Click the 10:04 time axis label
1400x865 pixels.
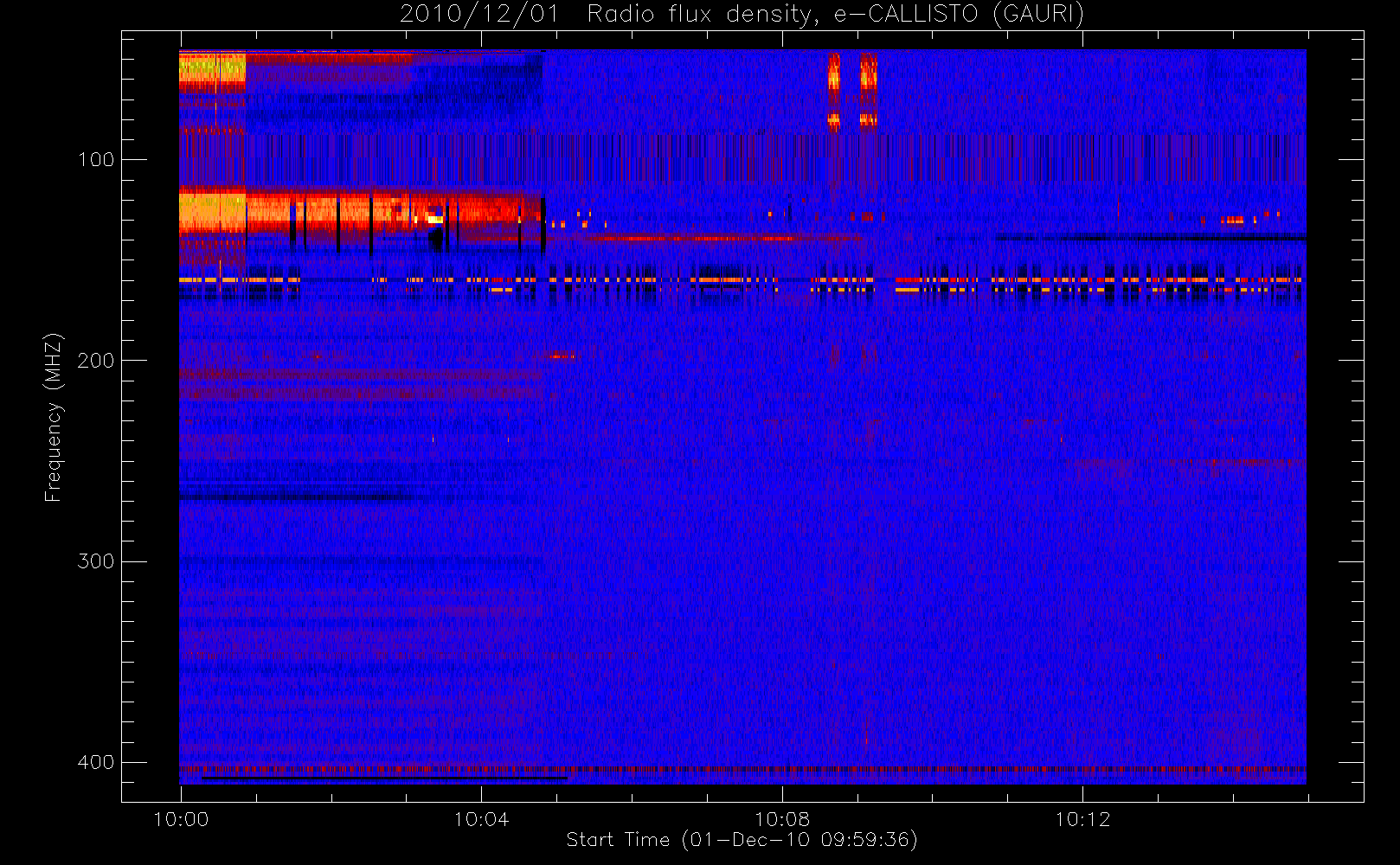(481, 819)
